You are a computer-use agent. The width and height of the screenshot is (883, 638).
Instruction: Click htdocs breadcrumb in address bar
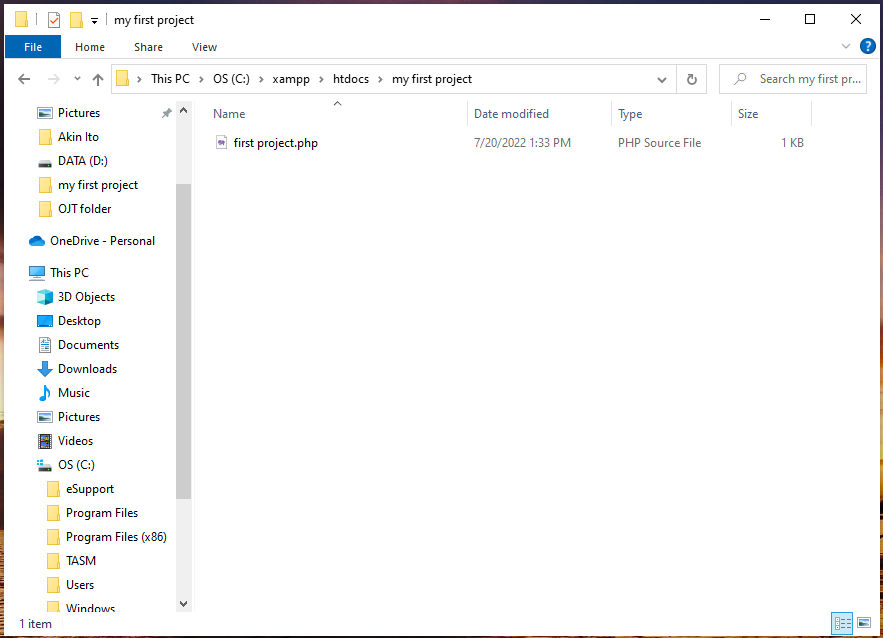tap(351, 79)
